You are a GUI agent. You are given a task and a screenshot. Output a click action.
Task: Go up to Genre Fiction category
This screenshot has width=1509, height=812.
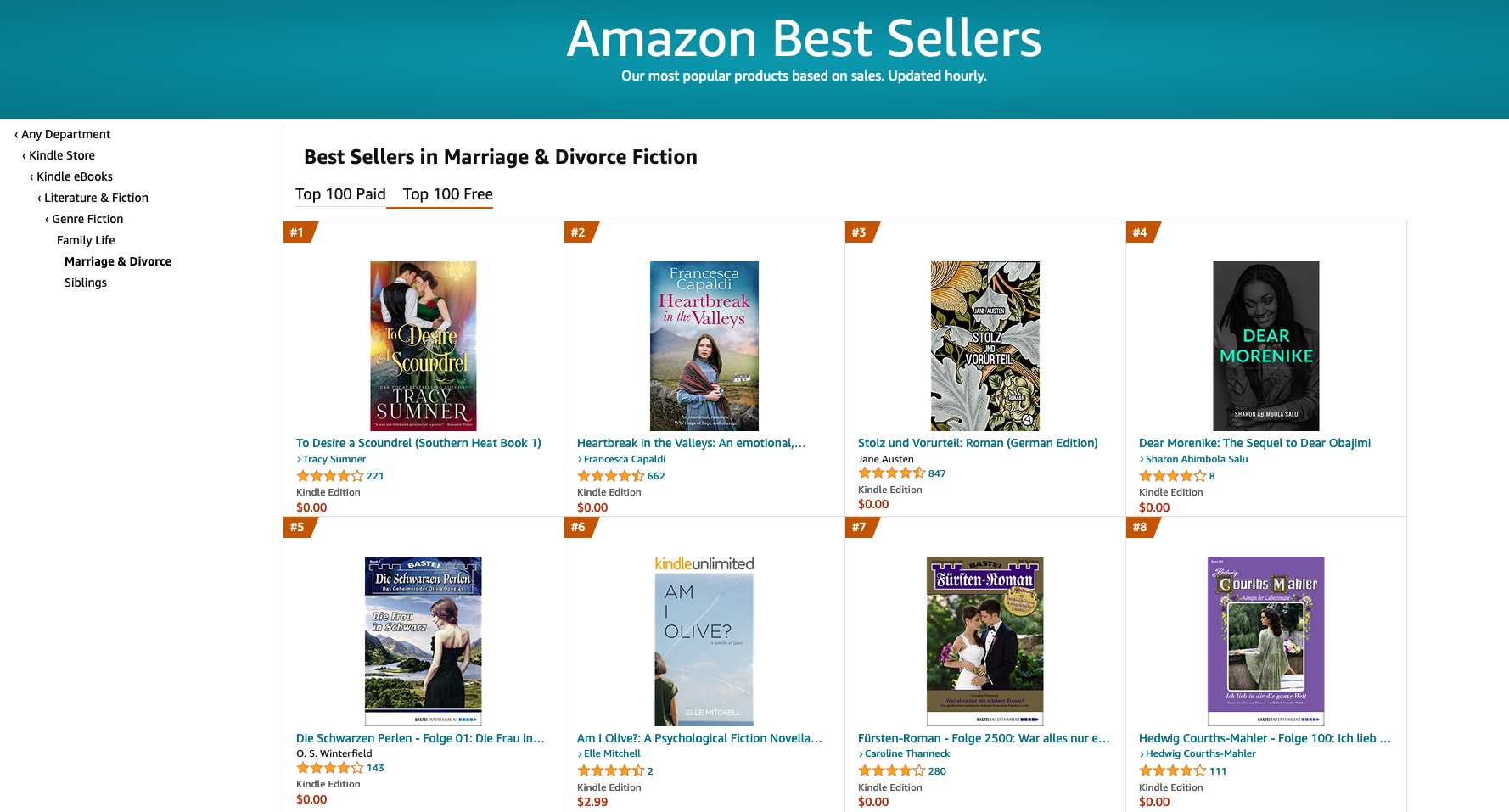pyautogui.click(x=87, y=219)
